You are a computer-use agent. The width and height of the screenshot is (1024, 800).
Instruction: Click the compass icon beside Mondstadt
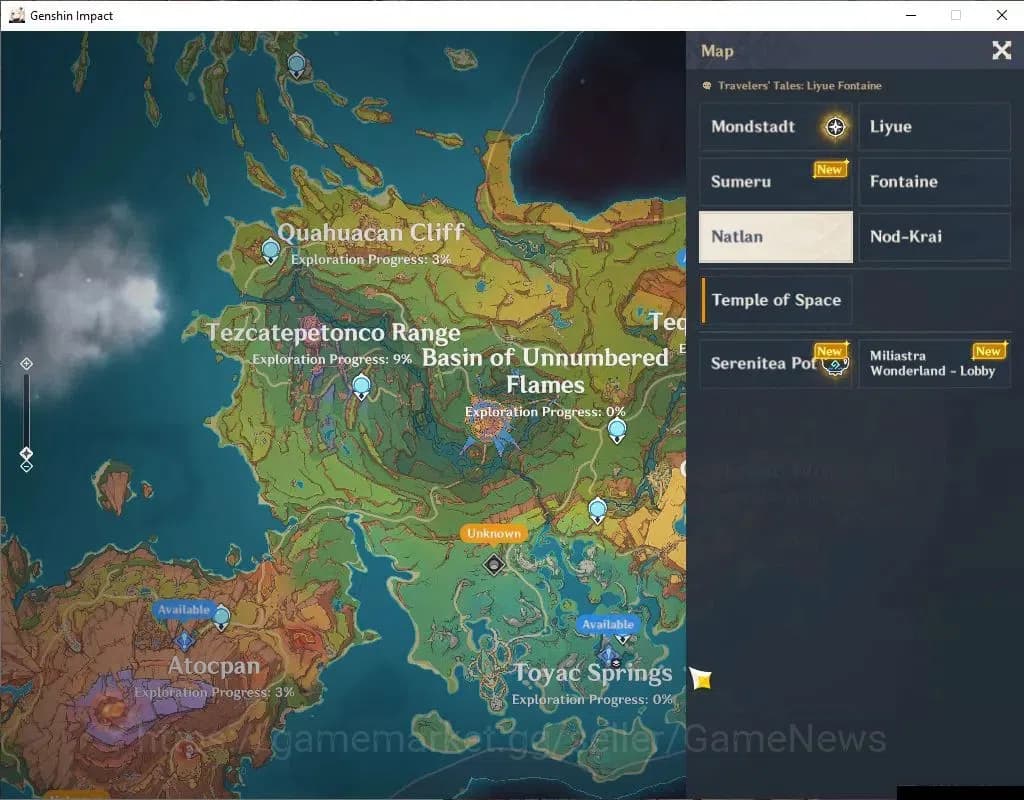pyautogui.click(x=835, y=127)
